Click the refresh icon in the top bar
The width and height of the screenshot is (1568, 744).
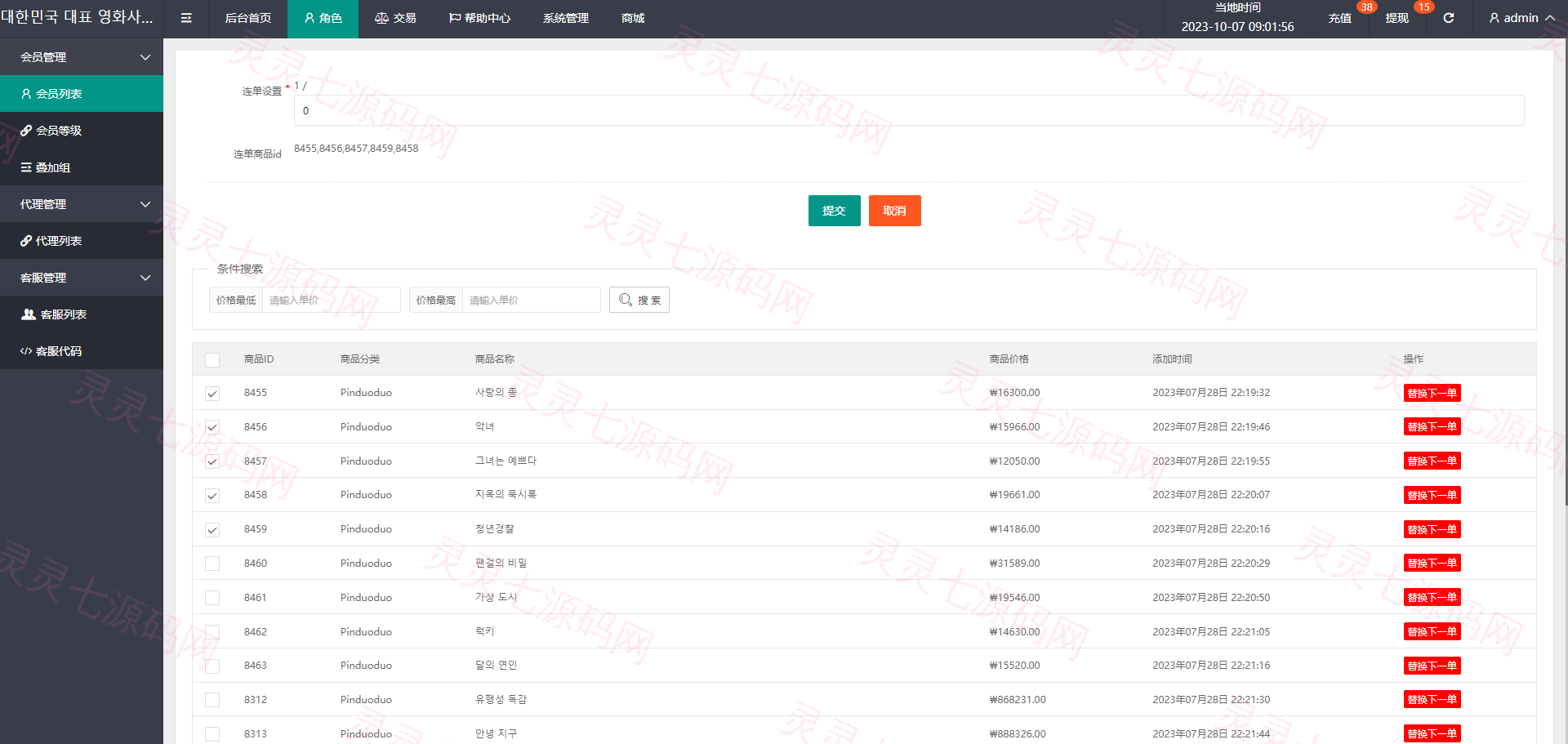tap(1449, 18)
